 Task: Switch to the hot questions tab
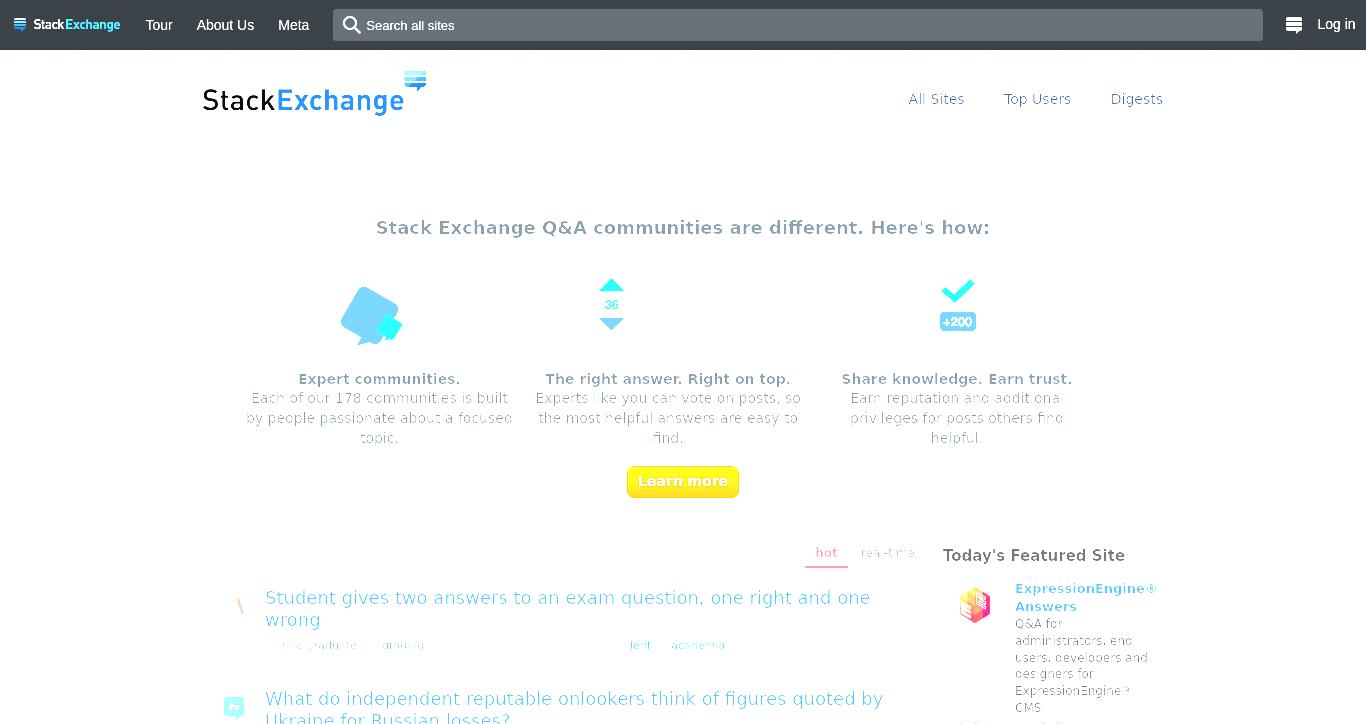pos(826,553)
